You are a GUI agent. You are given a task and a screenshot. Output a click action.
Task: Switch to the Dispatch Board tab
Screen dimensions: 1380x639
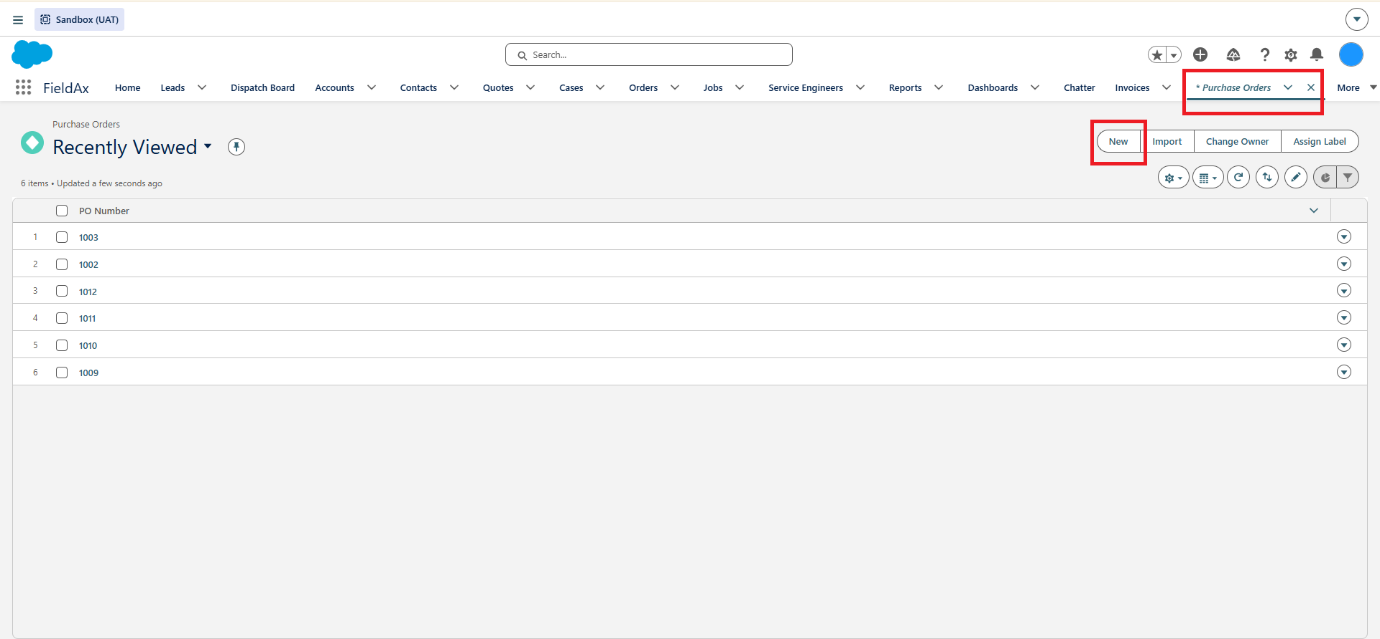click(262, 88)
